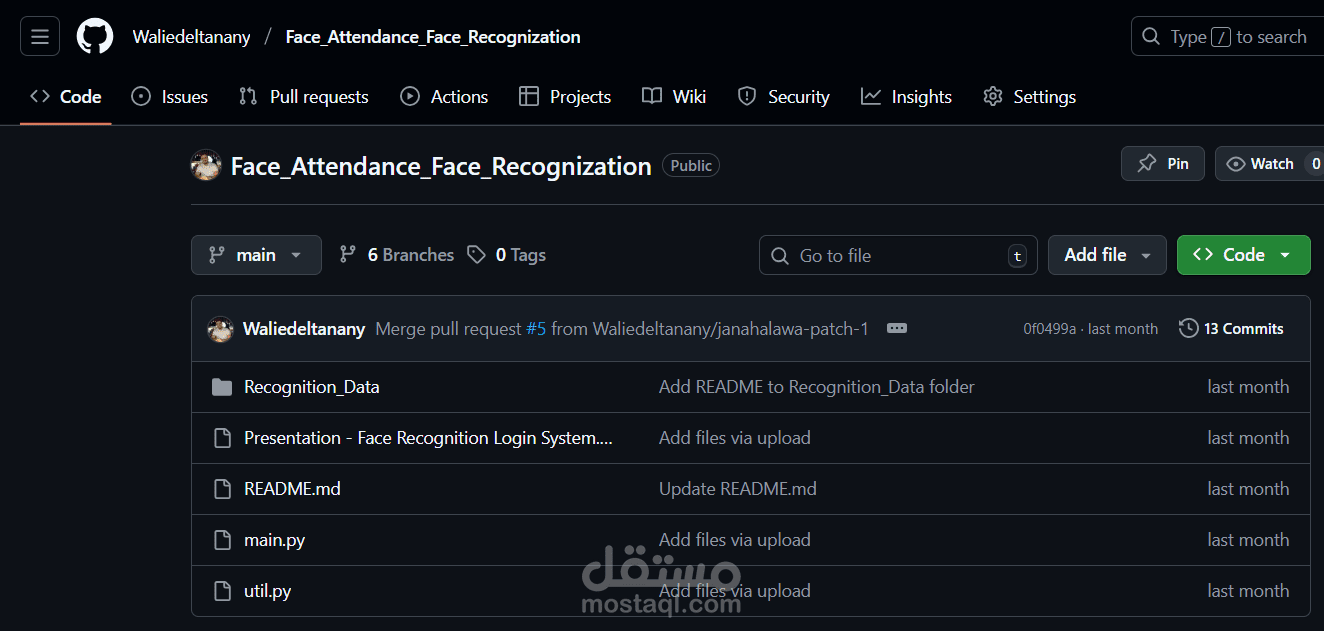This screenshot has width=1324, height=631.
Task: Go to the Insights section
Action: pyautogui.click(x=906, y=96)
